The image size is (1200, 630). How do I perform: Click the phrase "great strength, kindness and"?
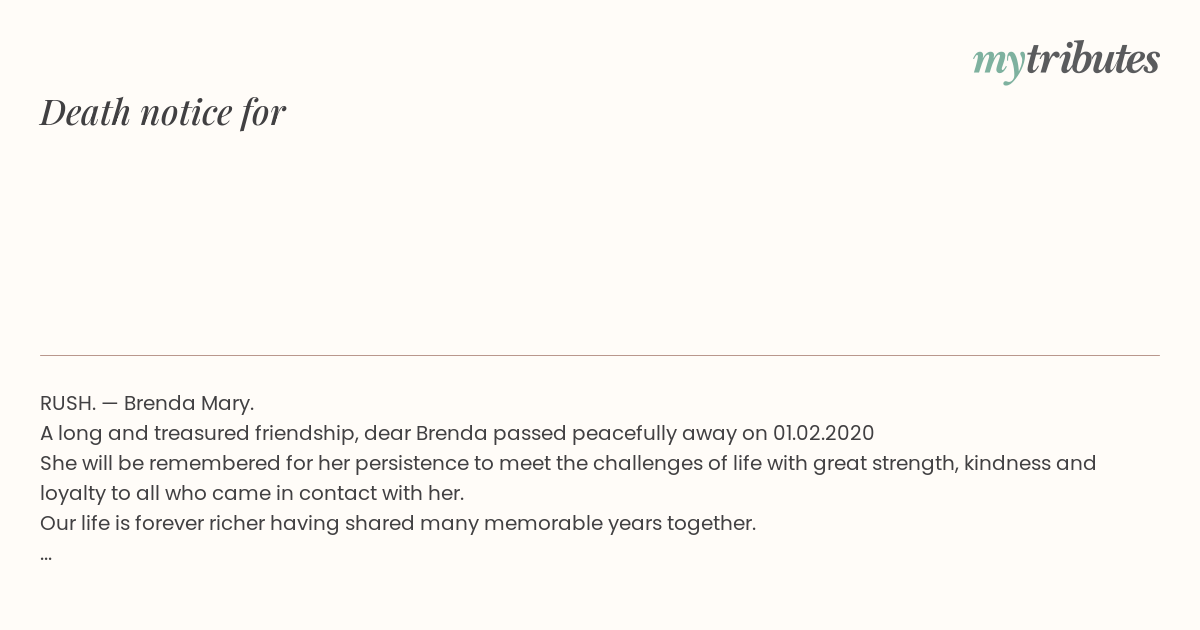click(x=955, y=464)
